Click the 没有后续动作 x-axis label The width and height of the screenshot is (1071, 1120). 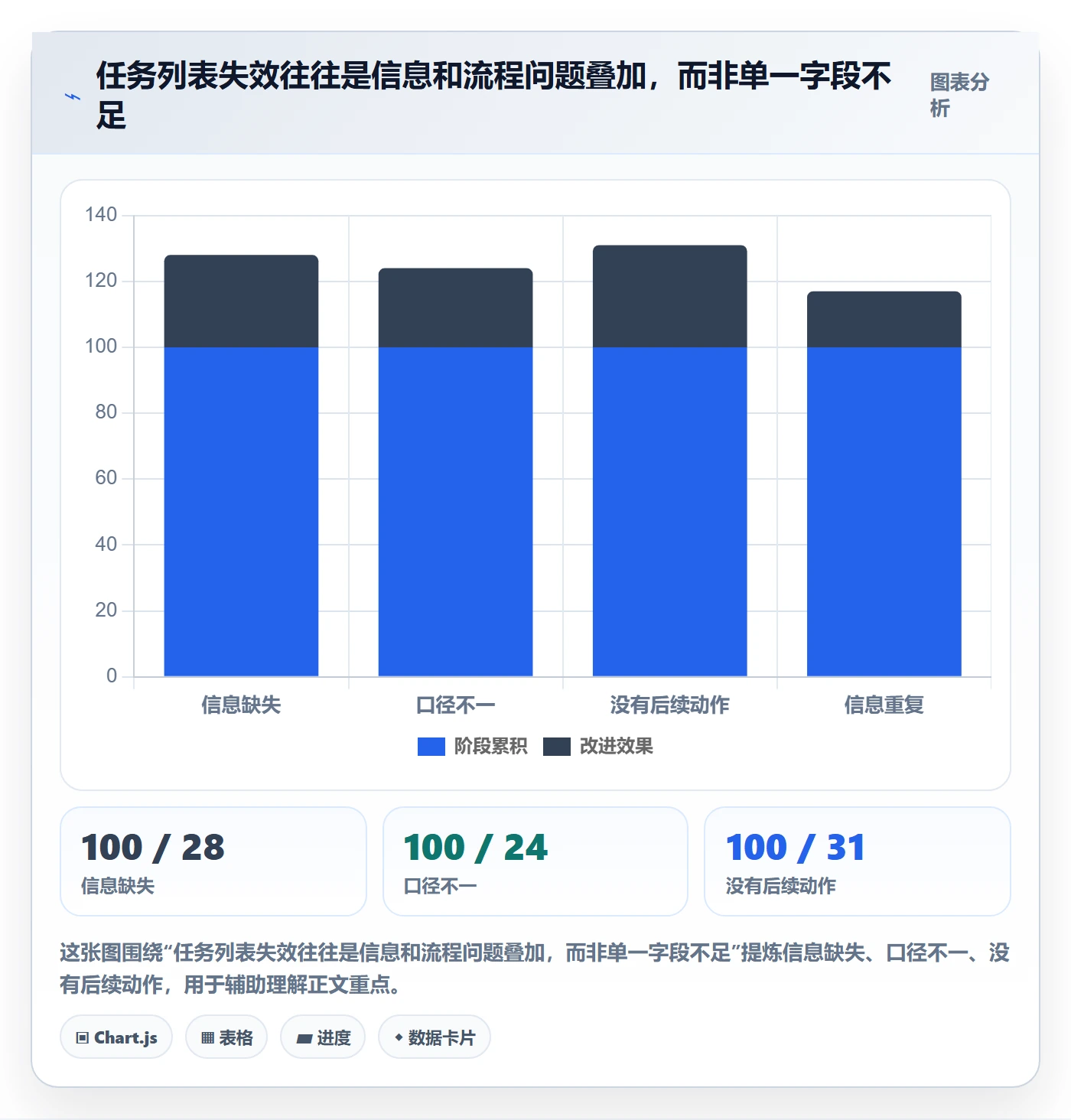[670, 705]
